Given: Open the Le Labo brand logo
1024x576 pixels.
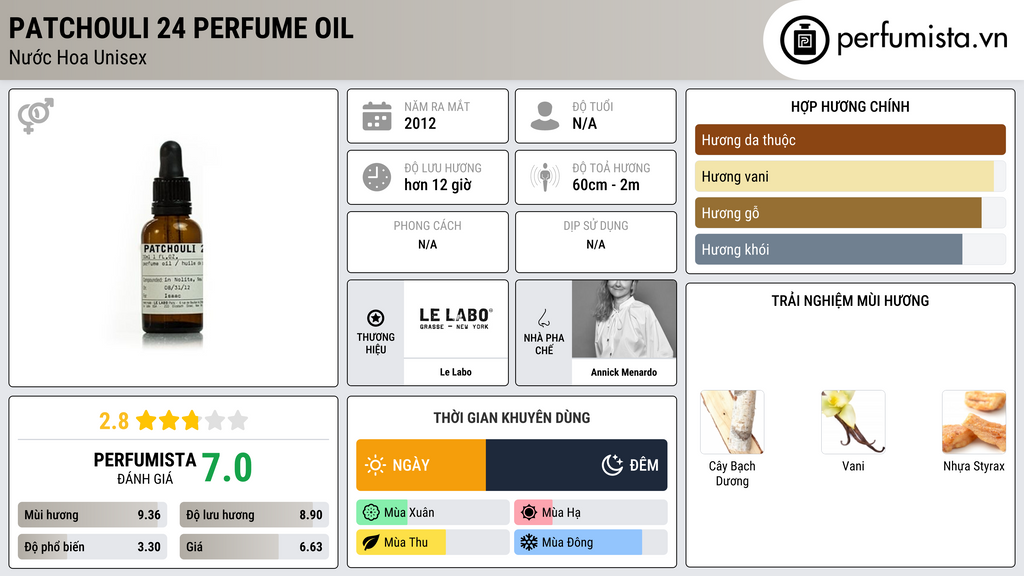Looking at the screenshot, I should [x=455, y=319].
